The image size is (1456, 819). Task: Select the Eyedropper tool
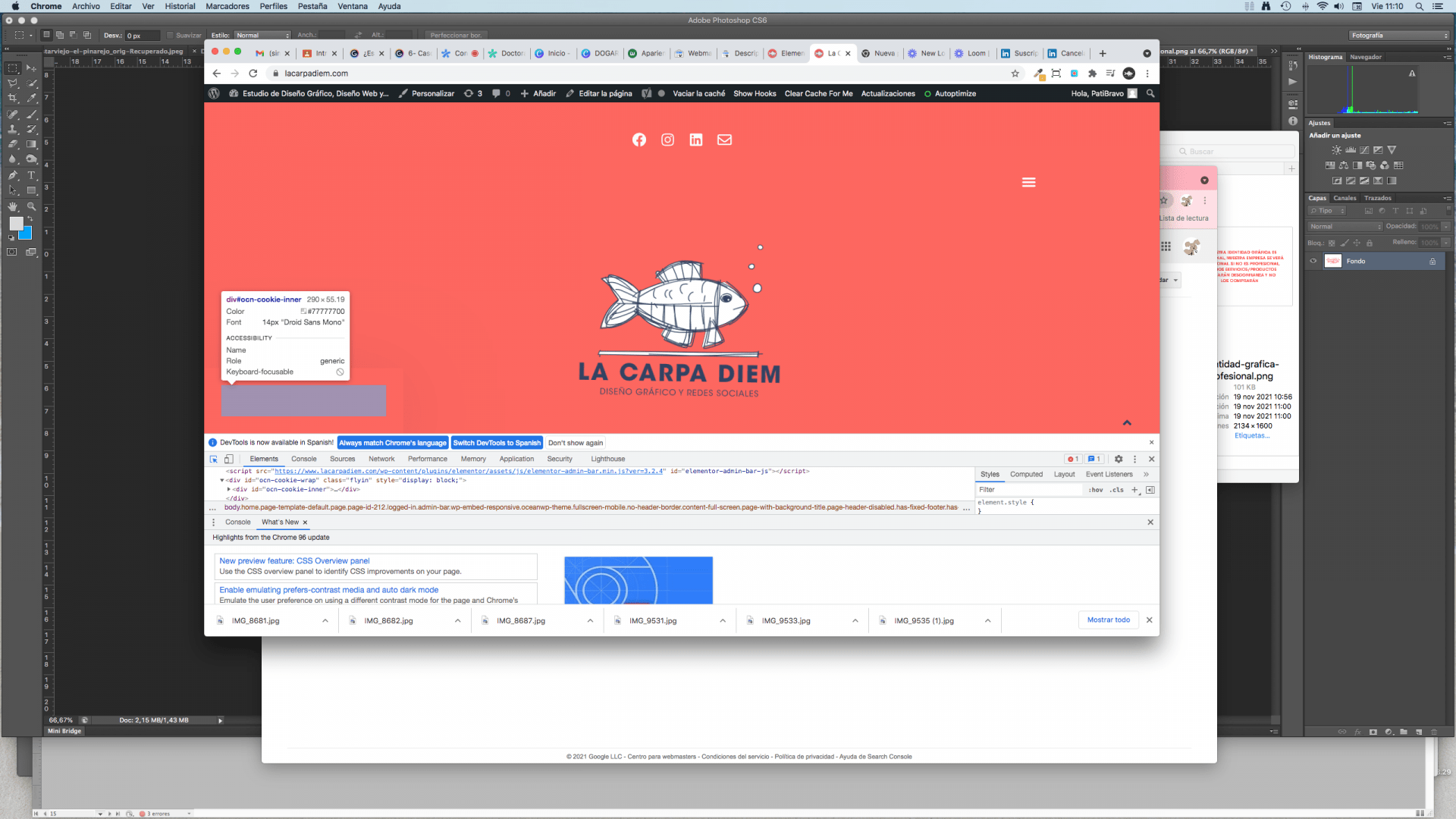tap(31, 99)
